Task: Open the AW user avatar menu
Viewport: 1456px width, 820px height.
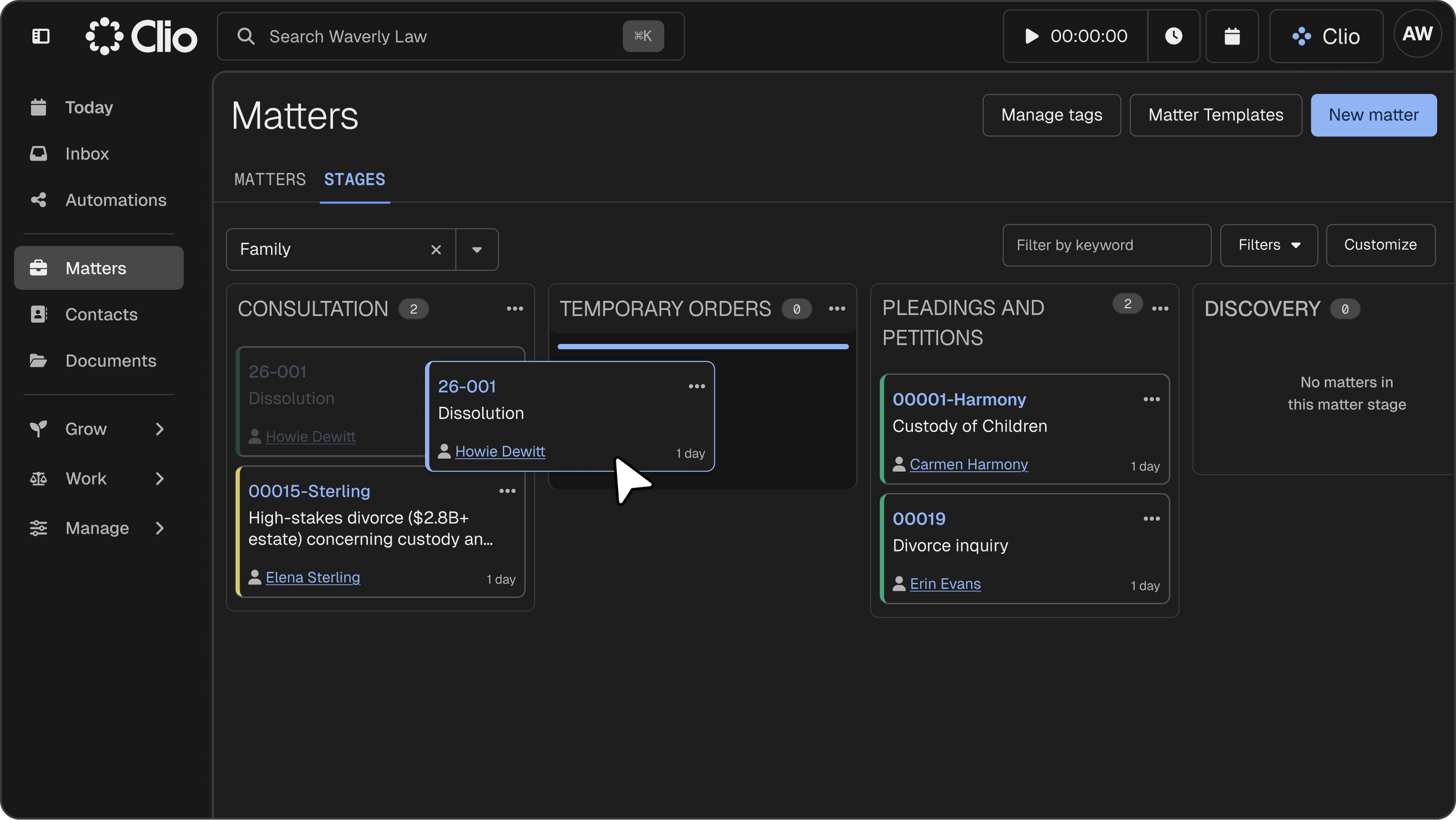Action: (x=1417, y=34)
